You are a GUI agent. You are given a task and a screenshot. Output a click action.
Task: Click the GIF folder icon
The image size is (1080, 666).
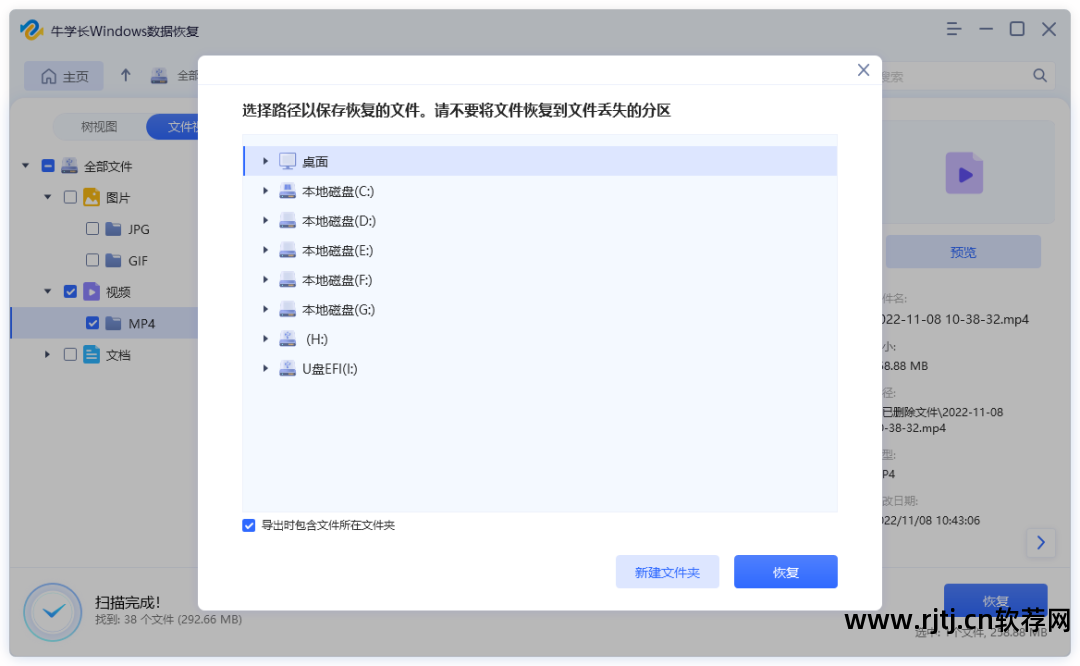114,260
